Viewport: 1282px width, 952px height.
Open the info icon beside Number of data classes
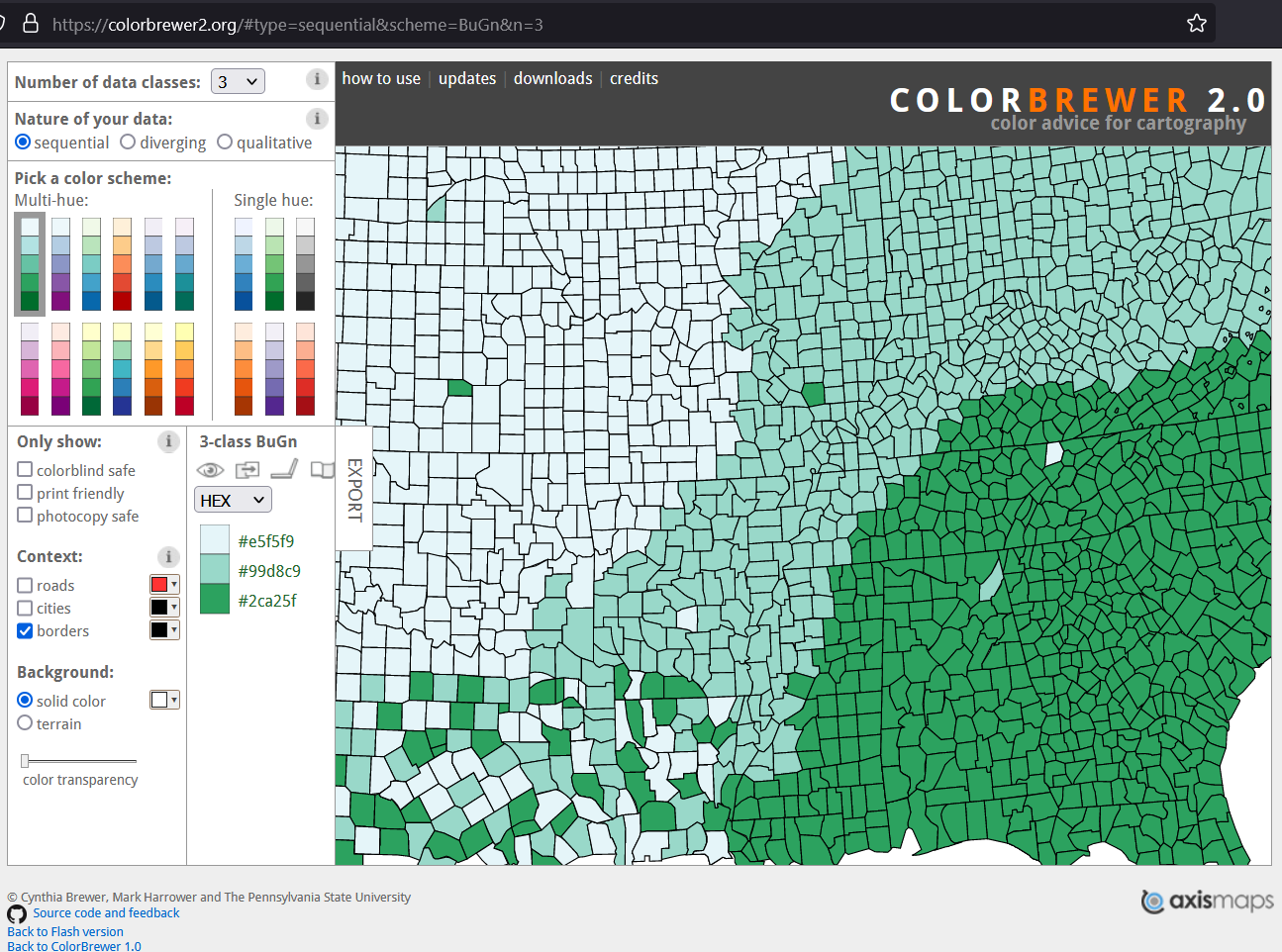[317, 79]
